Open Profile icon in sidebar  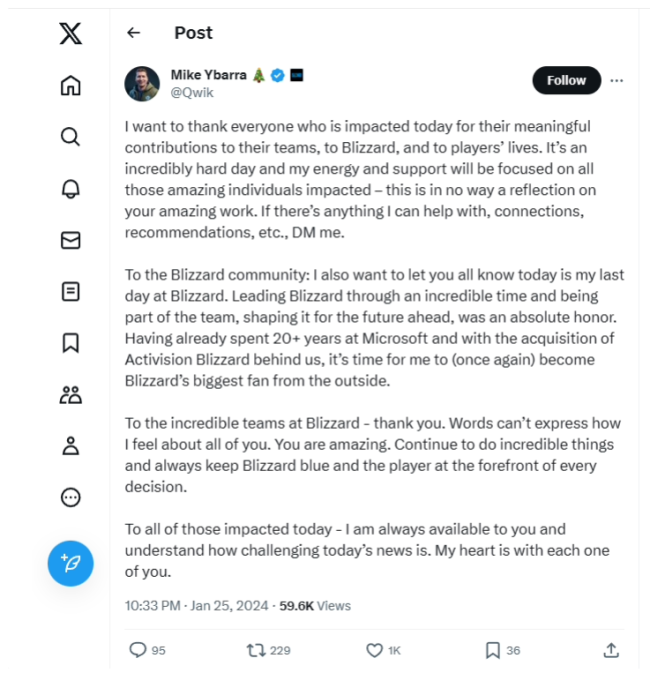[x=70, y=446]
